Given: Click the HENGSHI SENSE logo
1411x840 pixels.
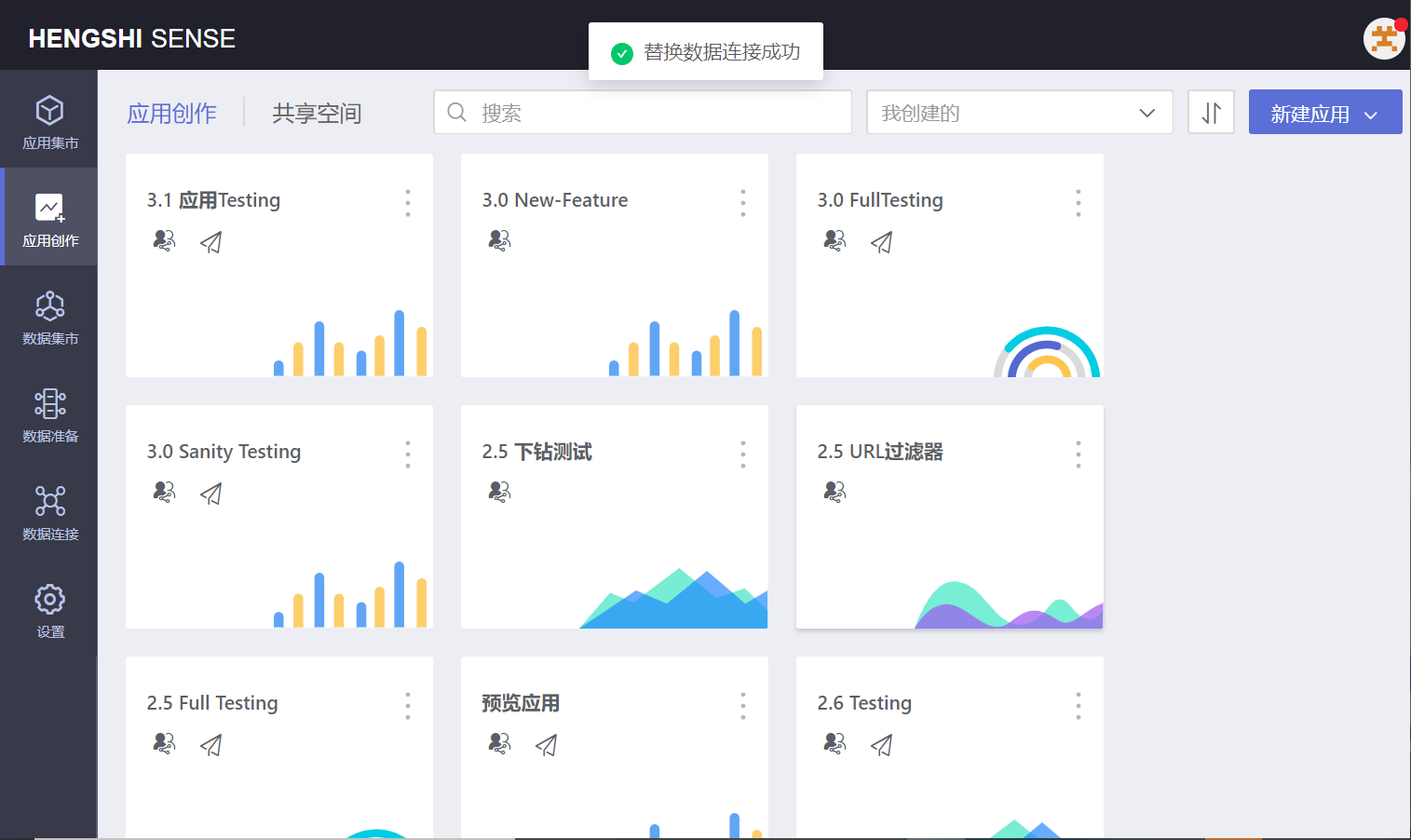Looking at the screenshot, I should click(x=132, y=38).
